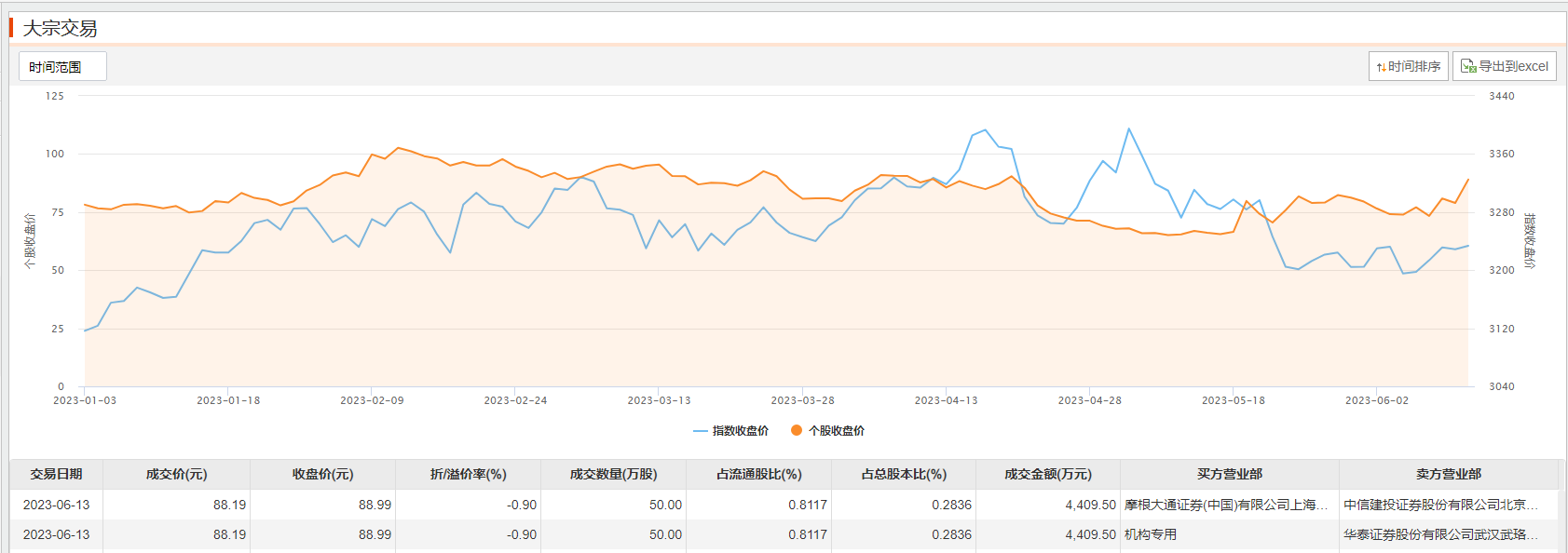1568x553 pixels.
Task: Click the orange 个股收盘价 legend dot
Action: point(797,430)
